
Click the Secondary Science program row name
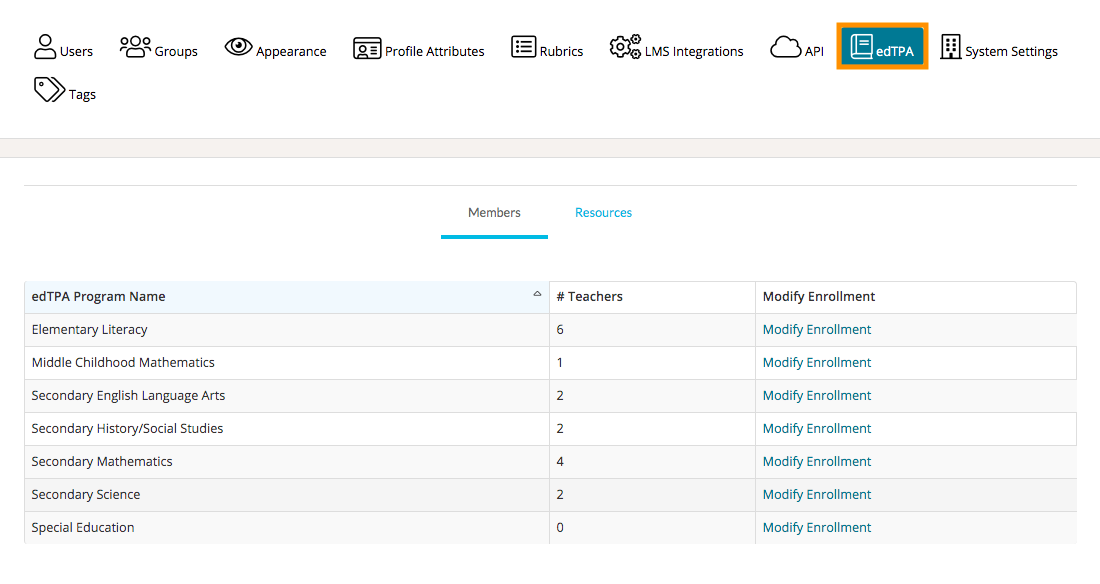(x=86, y=495)
